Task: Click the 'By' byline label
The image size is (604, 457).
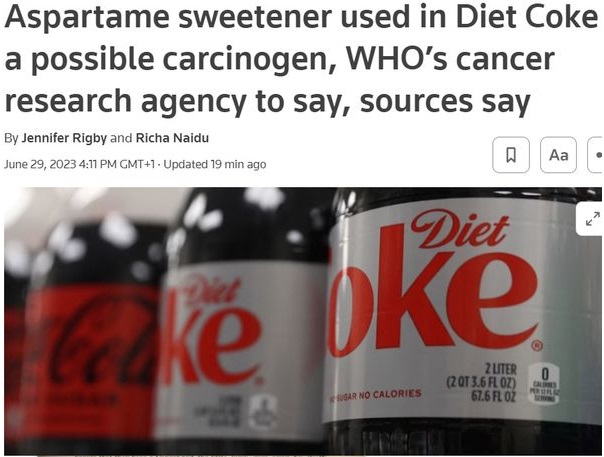Action: 11,138
